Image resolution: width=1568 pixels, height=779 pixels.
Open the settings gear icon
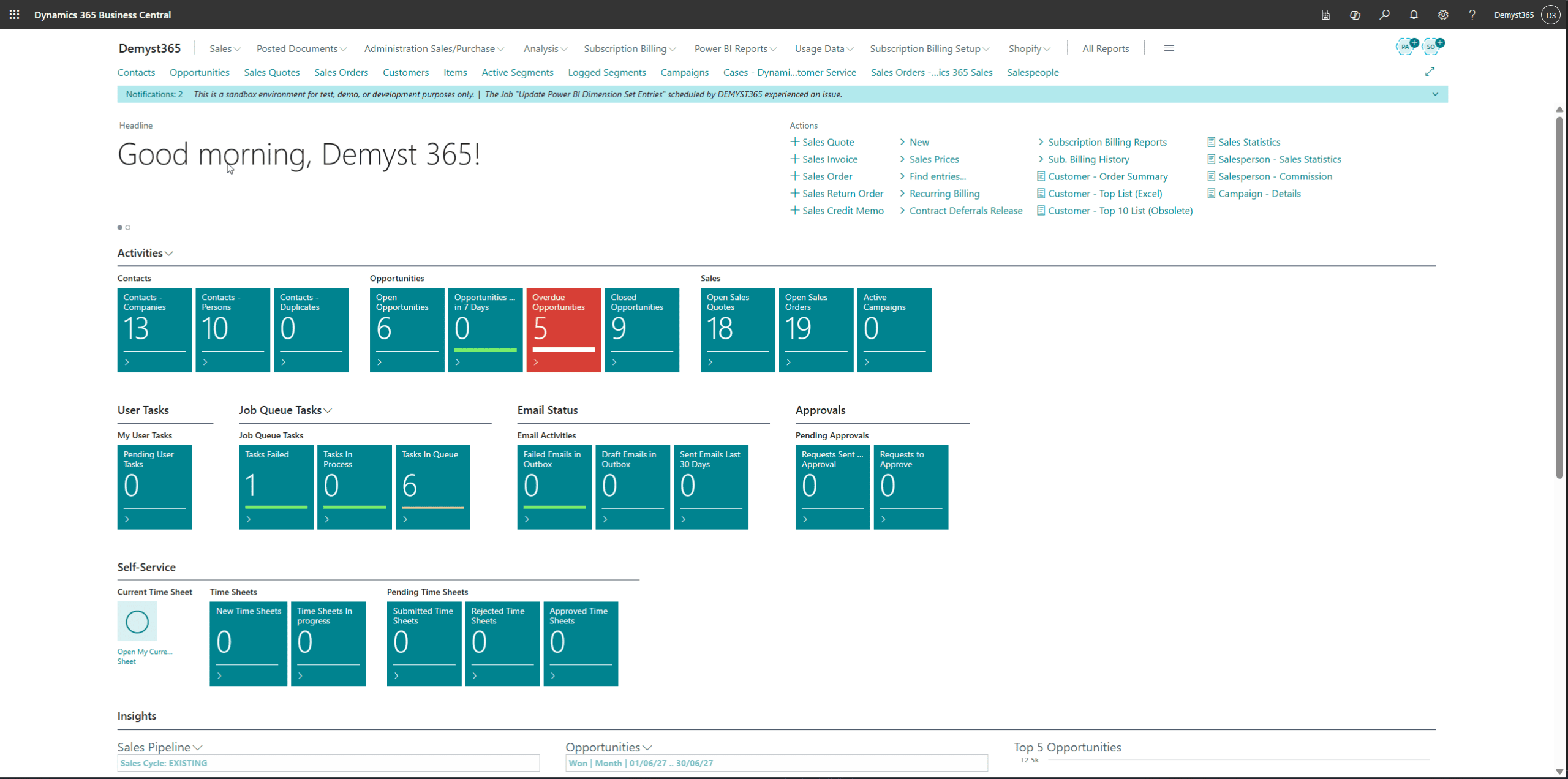(x=1443, y=15)
